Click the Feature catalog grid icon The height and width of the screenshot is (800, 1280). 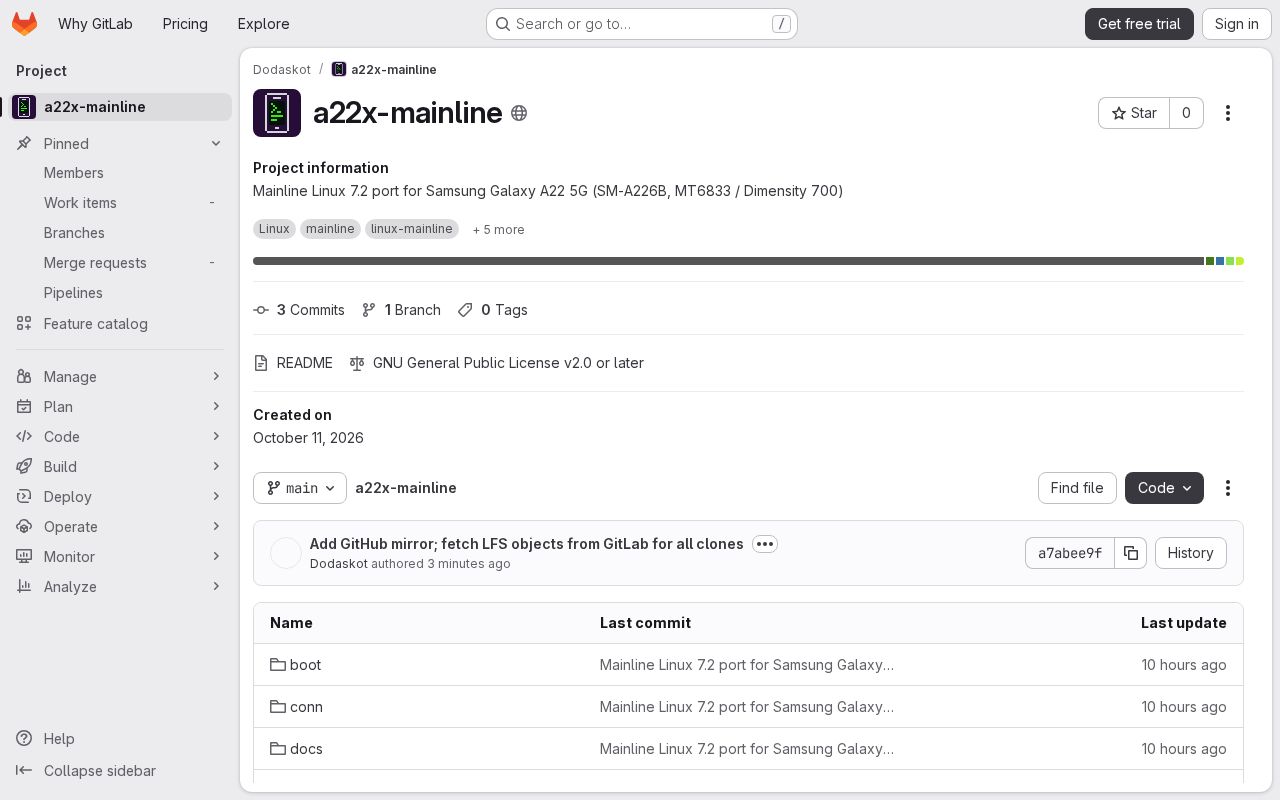tap(24, 324)
